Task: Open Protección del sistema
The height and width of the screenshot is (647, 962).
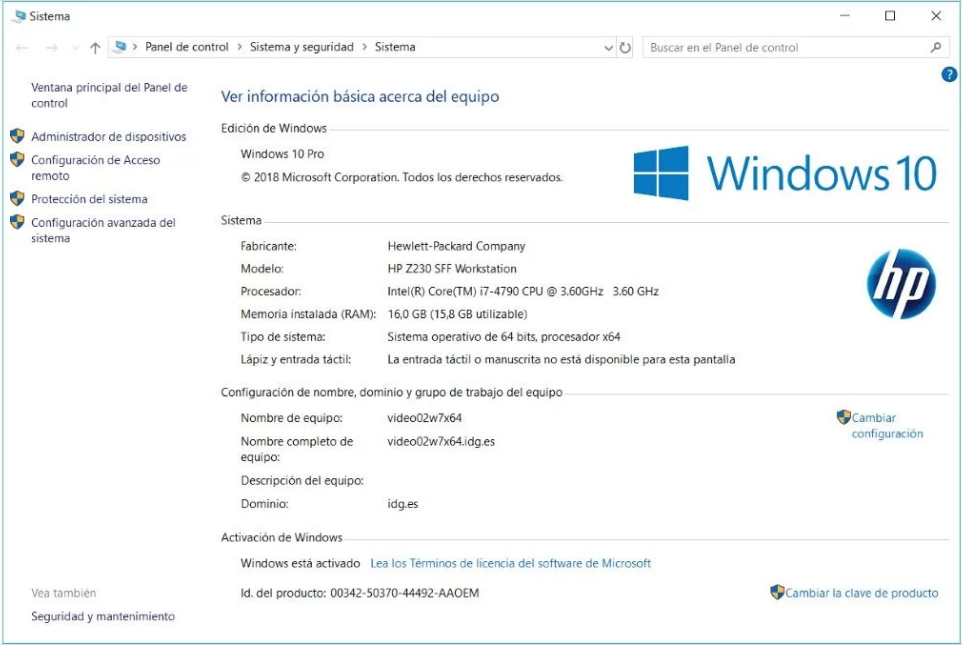Action: [90, 199]
